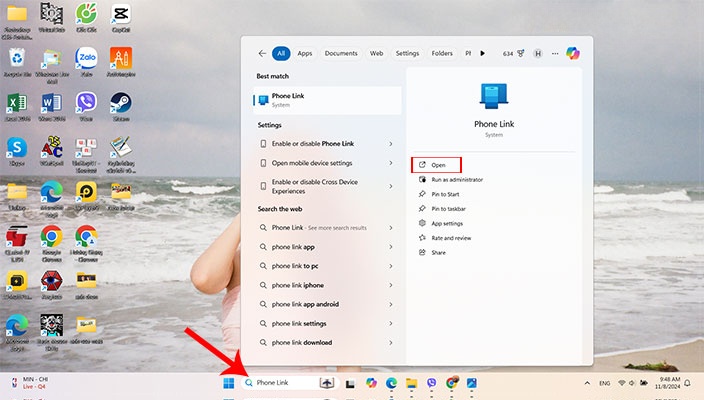Launch Copilot from the taskbar
This screenshot has width=704, height=400.
click(371, 383)
